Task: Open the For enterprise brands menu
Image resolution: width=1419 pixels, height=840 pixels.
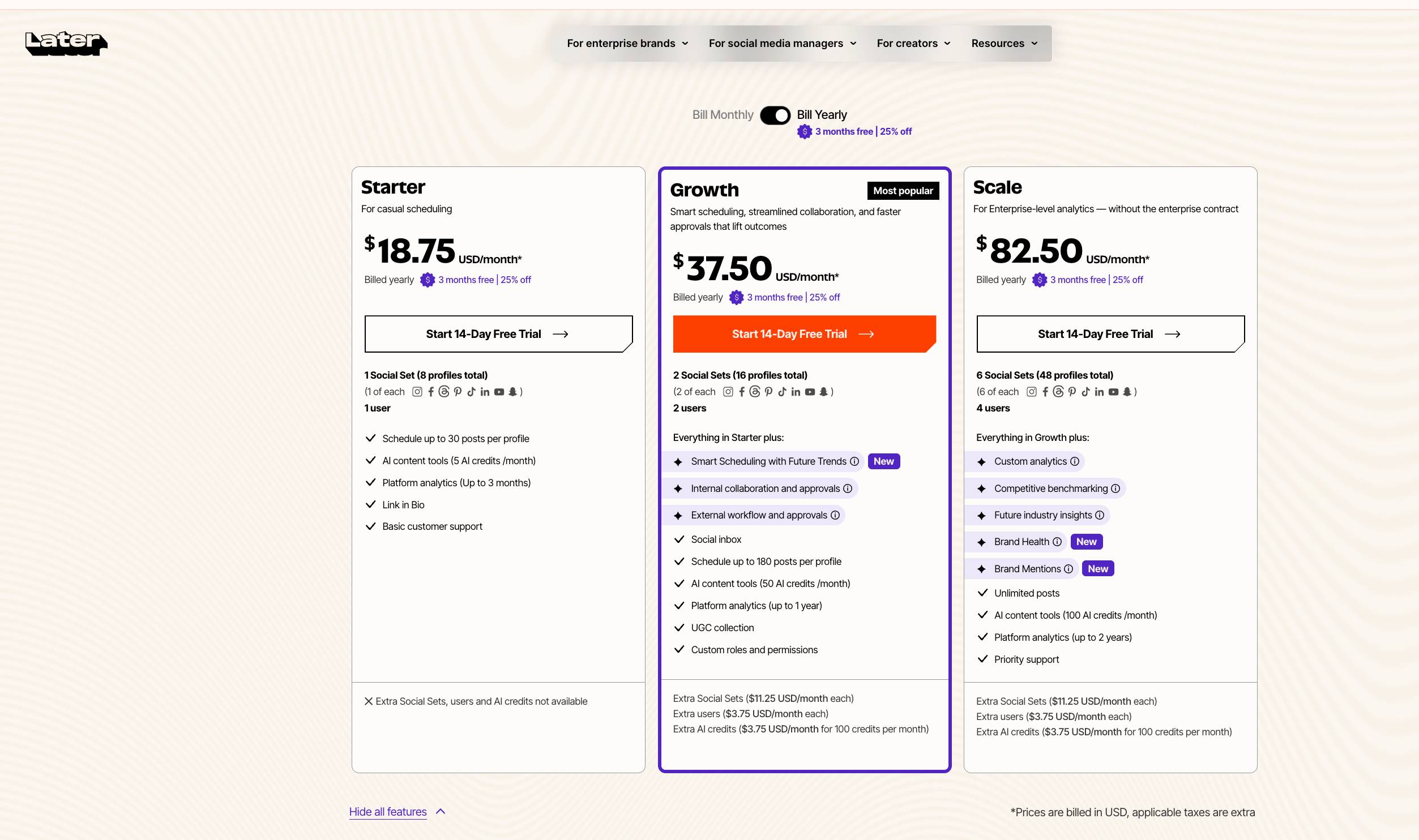Action: [x=627, y=44]
